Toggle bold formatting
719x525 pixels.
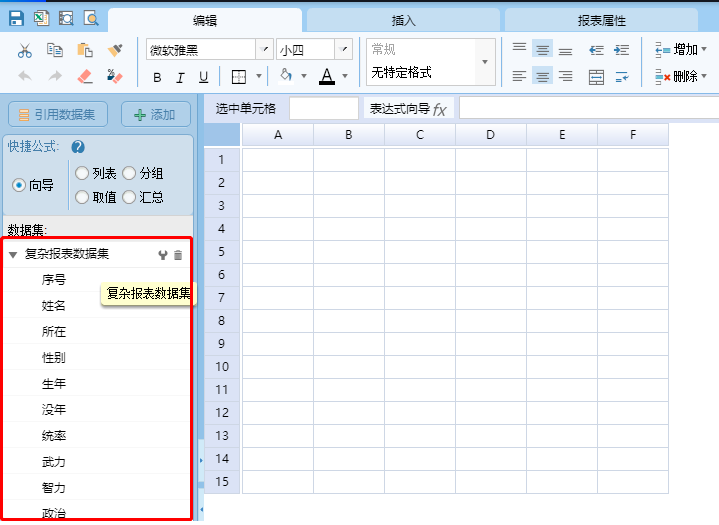157,77
